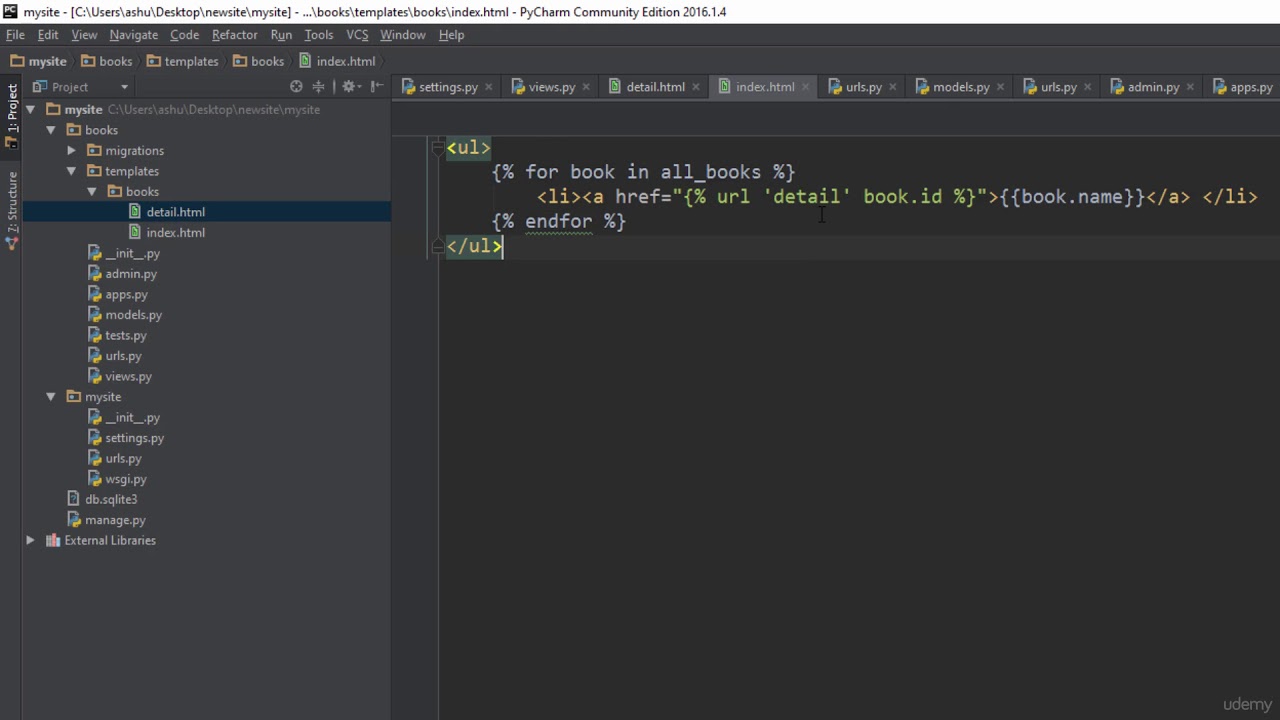Image resolution: width=1280 pixels, height=720 pixels.
Task: Click index.html breadcrumb in navigation bar
Action: tap(337, 61)
